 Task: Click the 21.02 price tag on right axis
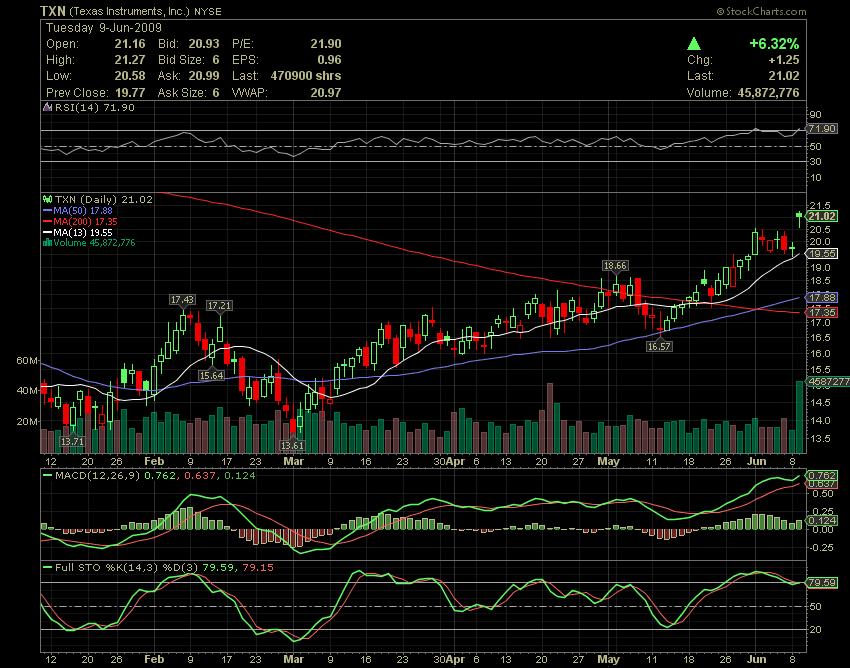[x=822, y=216]
